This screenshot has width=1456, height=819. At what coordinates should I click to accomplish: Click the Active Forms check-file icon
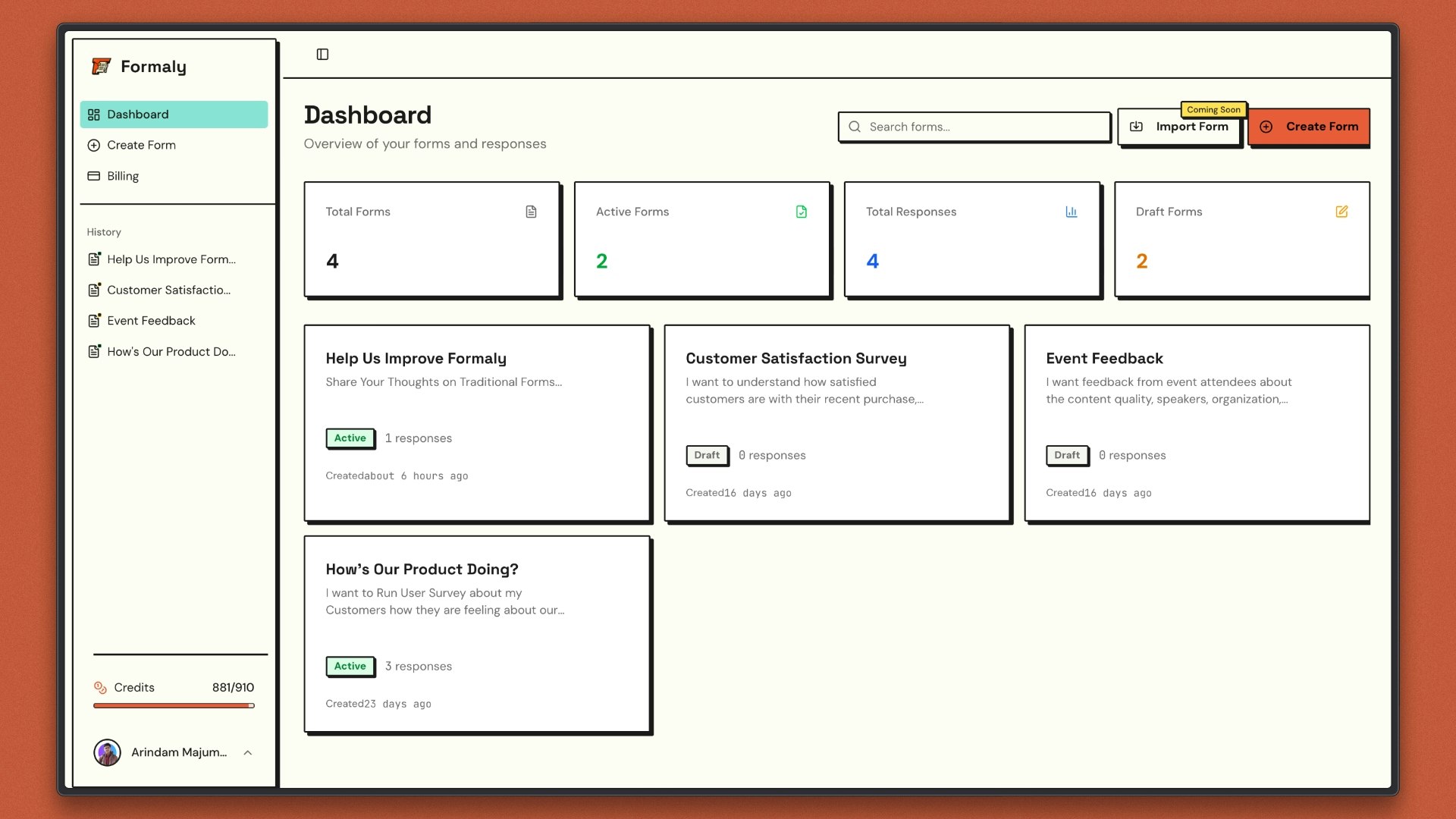tap(801, 212)
